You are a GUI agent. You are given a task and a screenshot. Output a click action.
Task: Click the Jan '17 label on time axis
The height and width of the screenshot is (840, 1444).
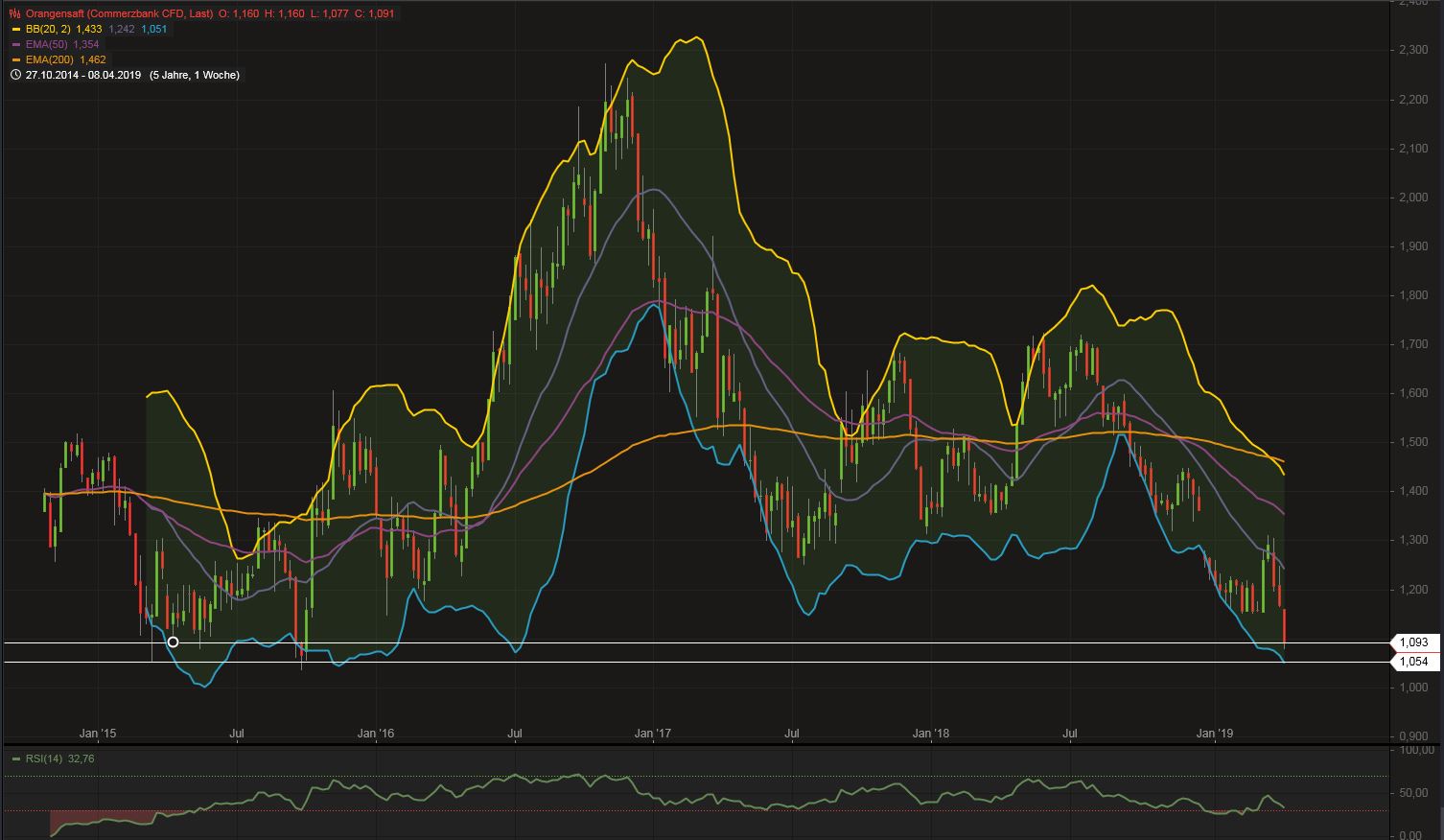(653, 734)
